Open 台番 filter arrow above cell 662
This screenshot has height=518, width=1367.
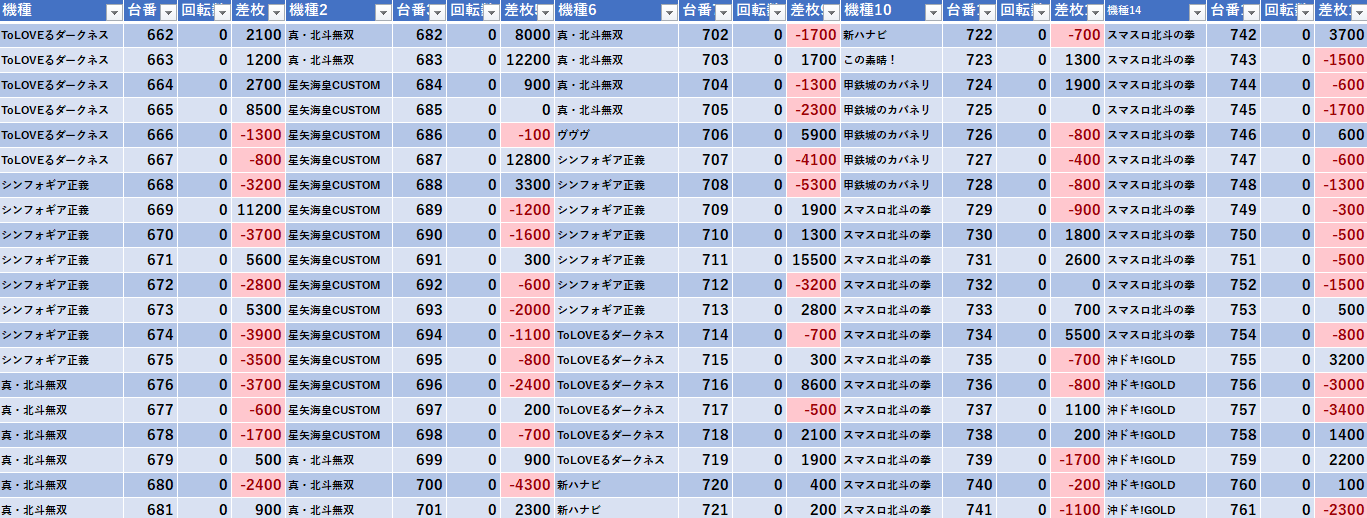tap(167, 12)
